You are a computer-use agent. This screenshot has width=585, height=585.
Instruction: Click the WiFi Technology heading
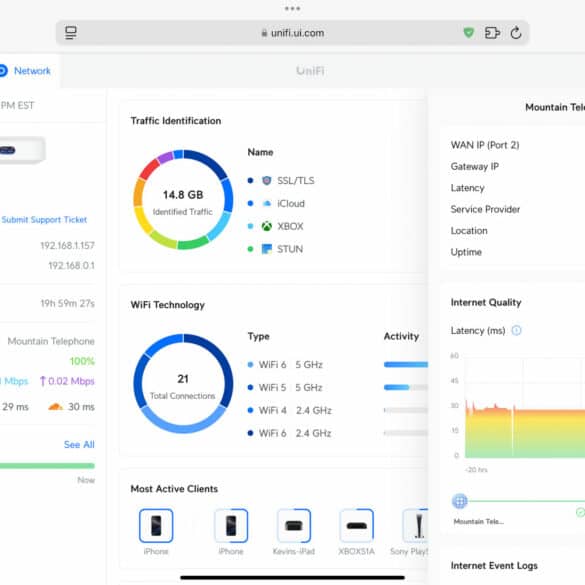[x=168, y=305]
